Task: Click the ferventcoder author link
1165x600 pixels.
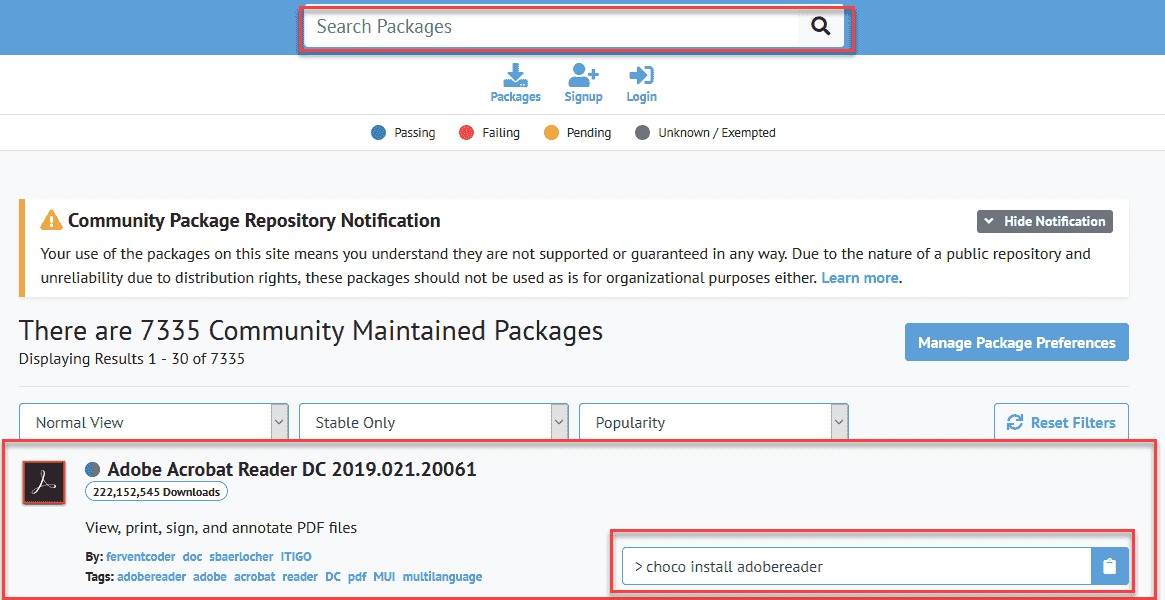Action: point(138,557)
